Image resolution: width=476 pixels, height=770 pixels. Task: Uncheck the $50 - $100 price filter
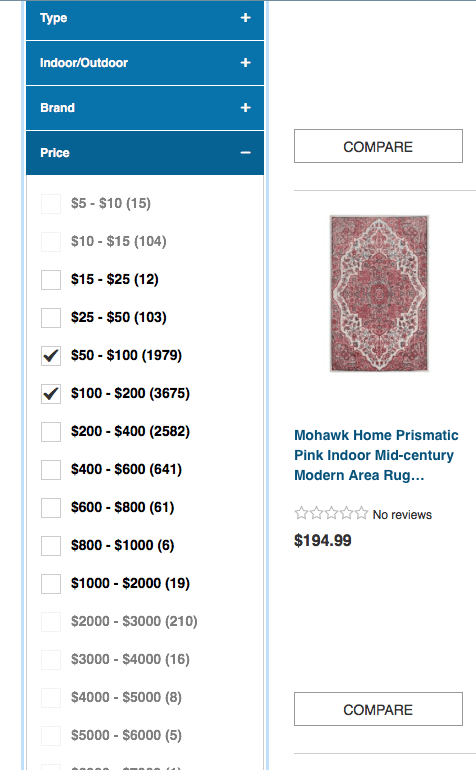coord(51,356)
